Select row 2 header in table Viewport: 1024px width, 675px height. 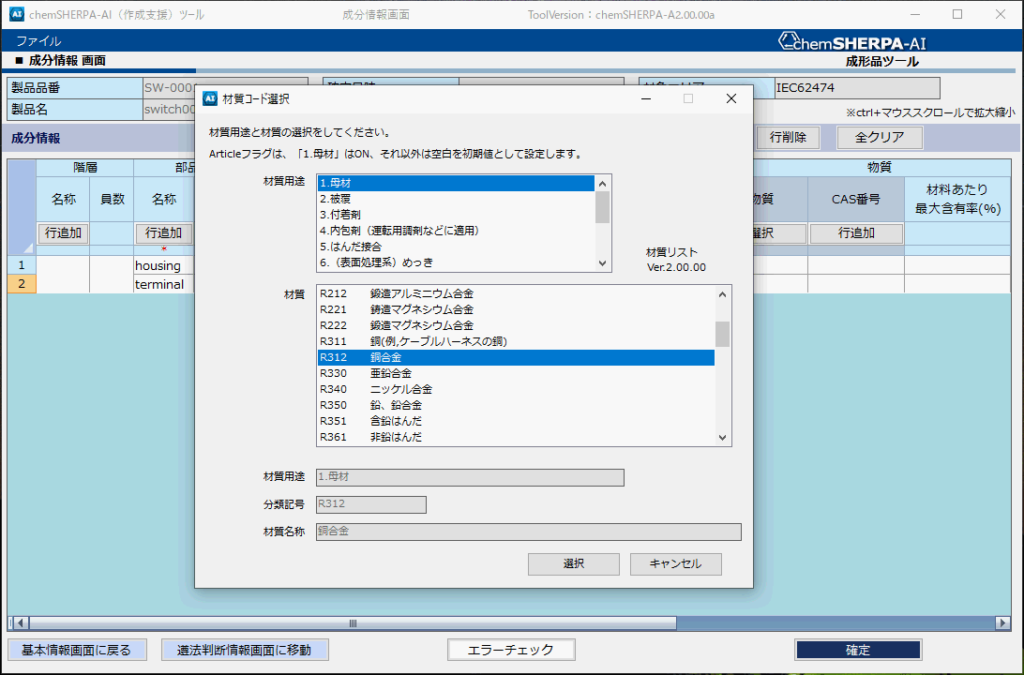[x=22, y=284]
